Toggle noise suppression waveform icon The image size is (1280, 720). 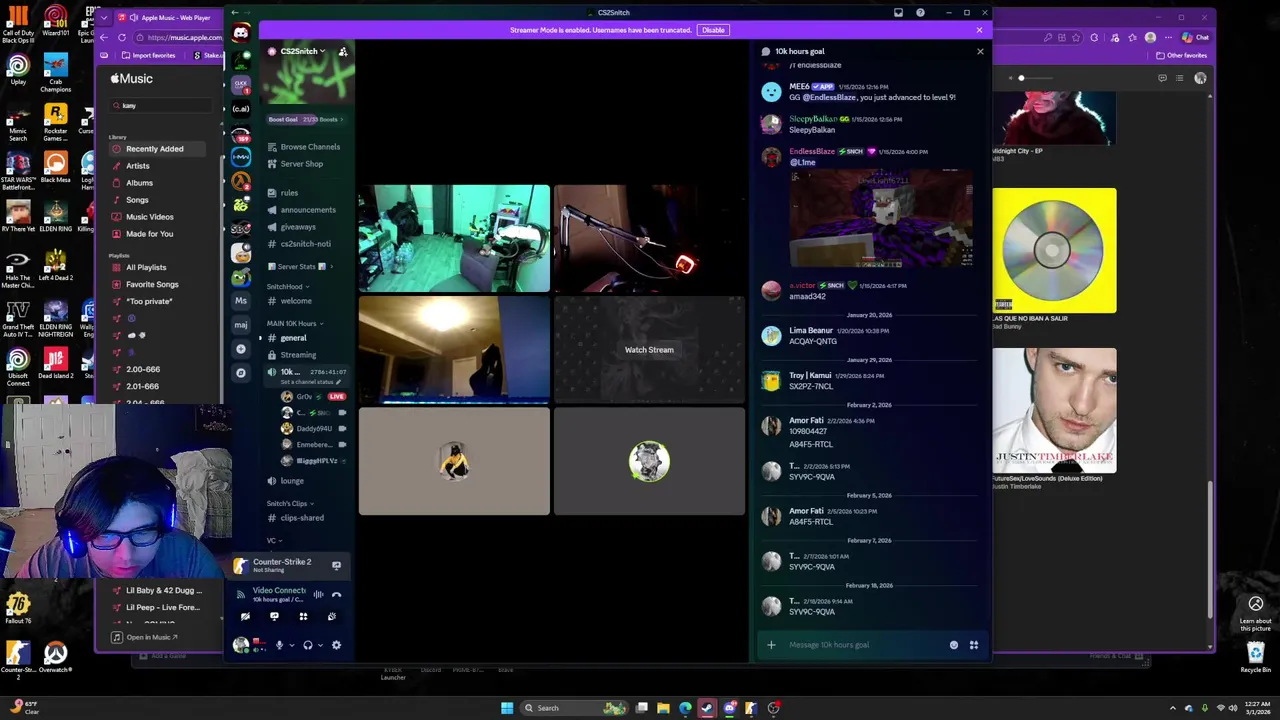pyautogui.click(x=318, y=594)
